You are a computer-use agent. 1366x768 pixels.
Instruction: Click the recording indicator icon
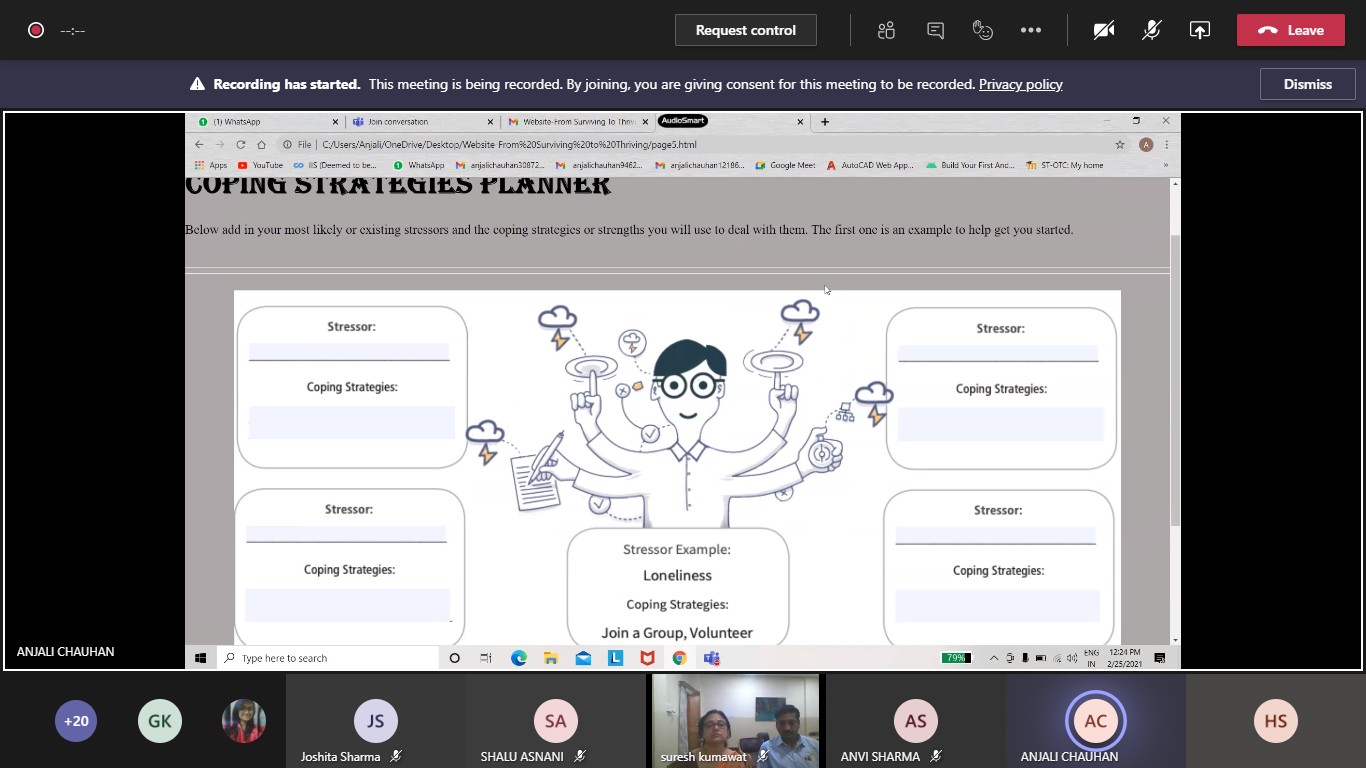click(x=36, y=30)
